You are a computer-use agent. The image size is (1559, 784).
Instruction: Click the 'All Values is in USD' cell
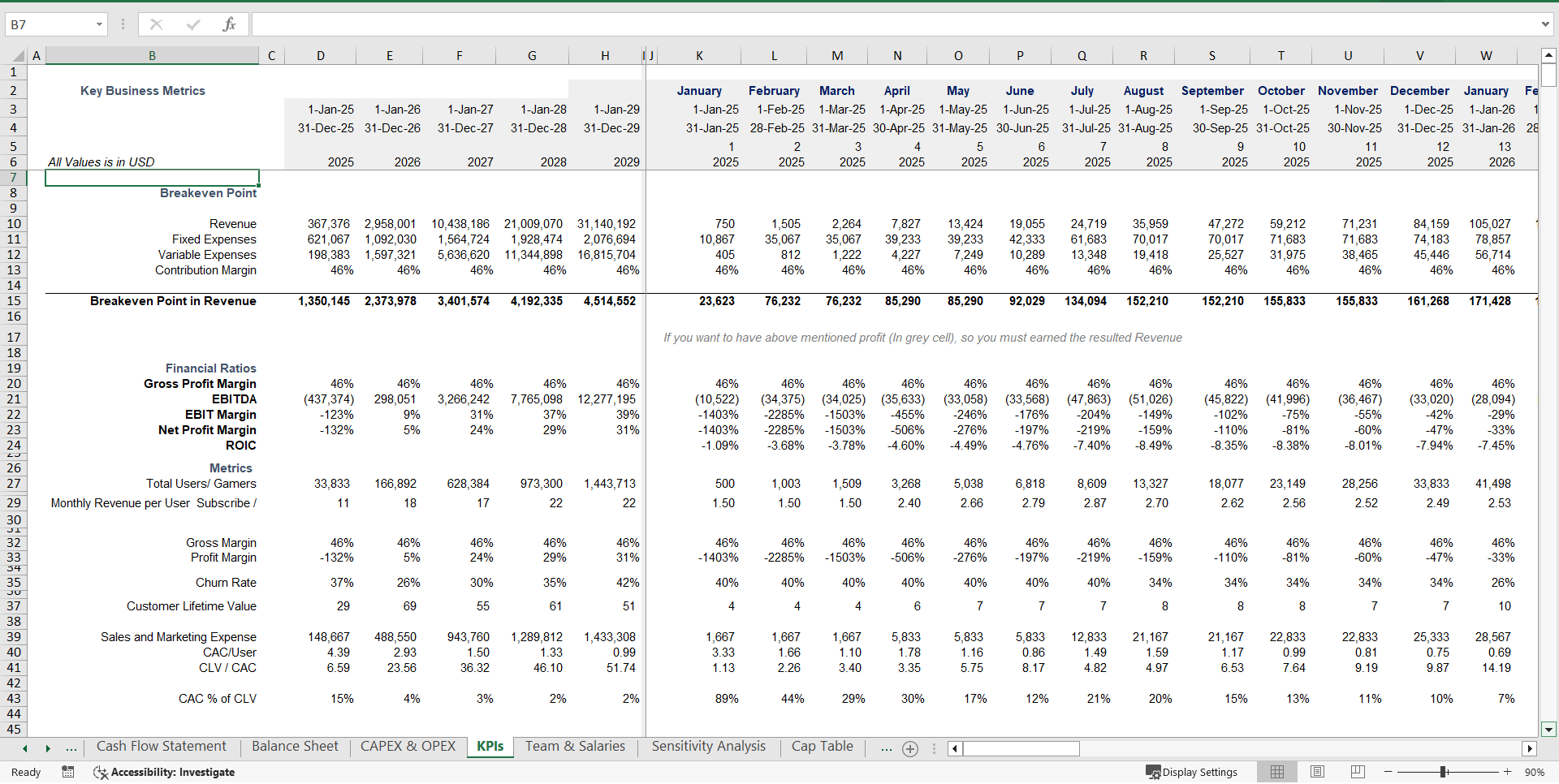click(101, 162)
